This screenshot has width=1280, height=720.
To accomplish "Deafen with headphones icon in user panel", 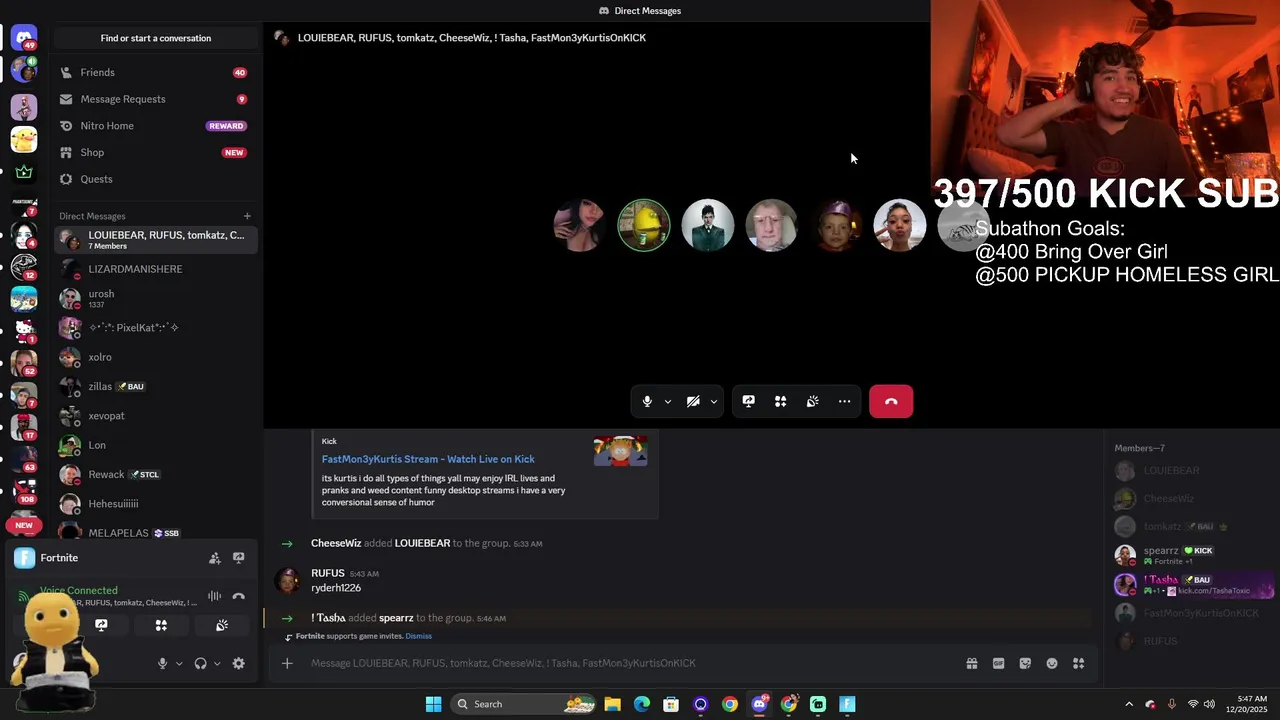I will 200,663.
